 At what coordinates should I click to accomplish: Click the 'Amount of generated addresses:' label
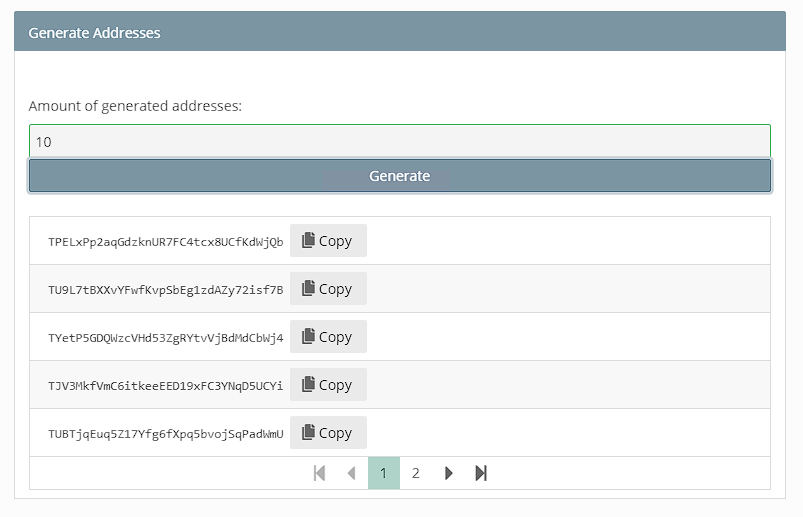(x=135, y=106)
